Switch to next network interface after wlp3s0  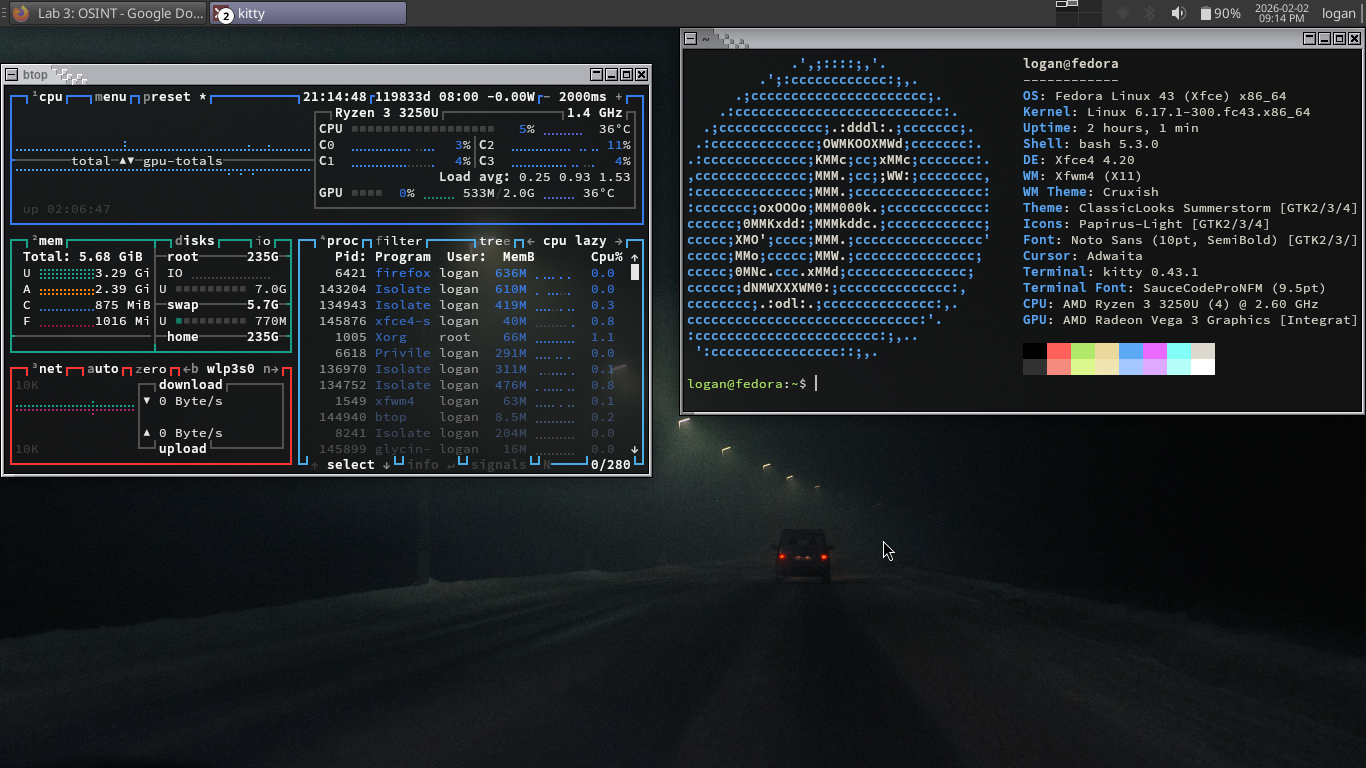pyautogui.click(x=270, y=369)
